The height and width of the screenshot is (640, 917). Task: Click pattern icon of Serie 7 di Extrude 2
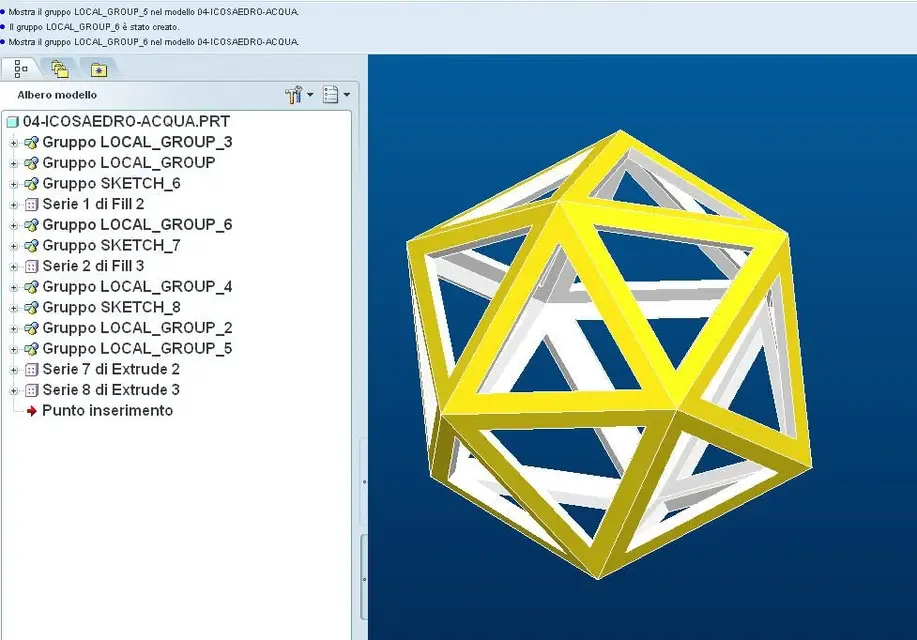pyautogui.click(x=32, y=370)
